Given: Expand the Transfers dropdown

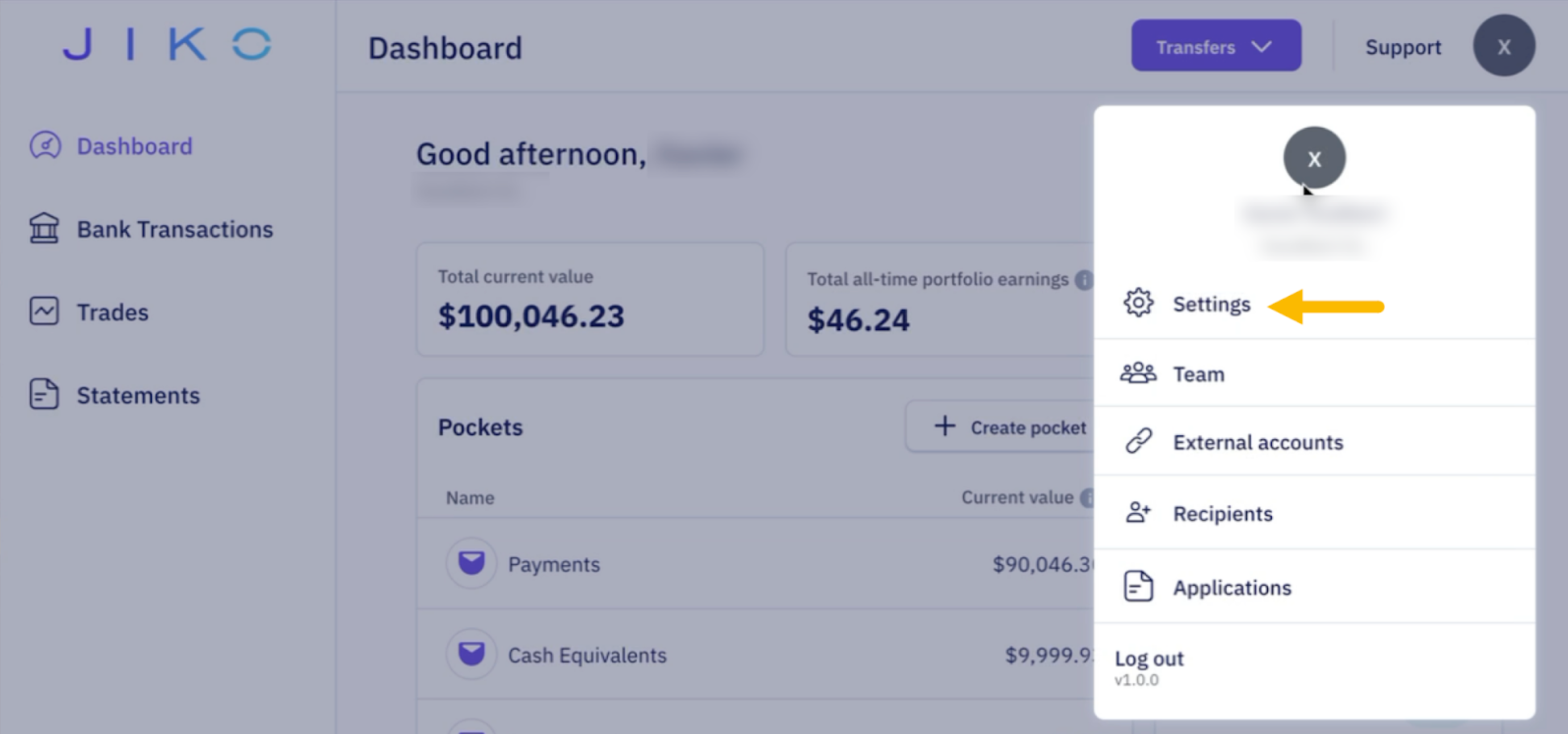Looking at the screenshot, I should [1216, 45].
